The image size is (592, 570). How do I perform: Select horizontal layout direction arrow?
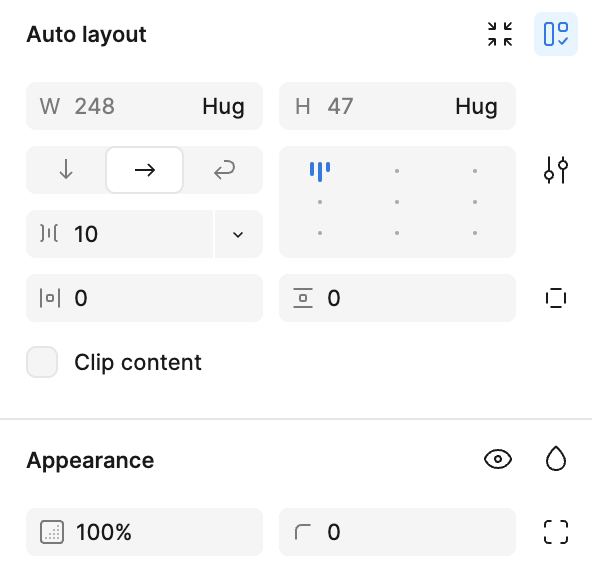[145, 170]
